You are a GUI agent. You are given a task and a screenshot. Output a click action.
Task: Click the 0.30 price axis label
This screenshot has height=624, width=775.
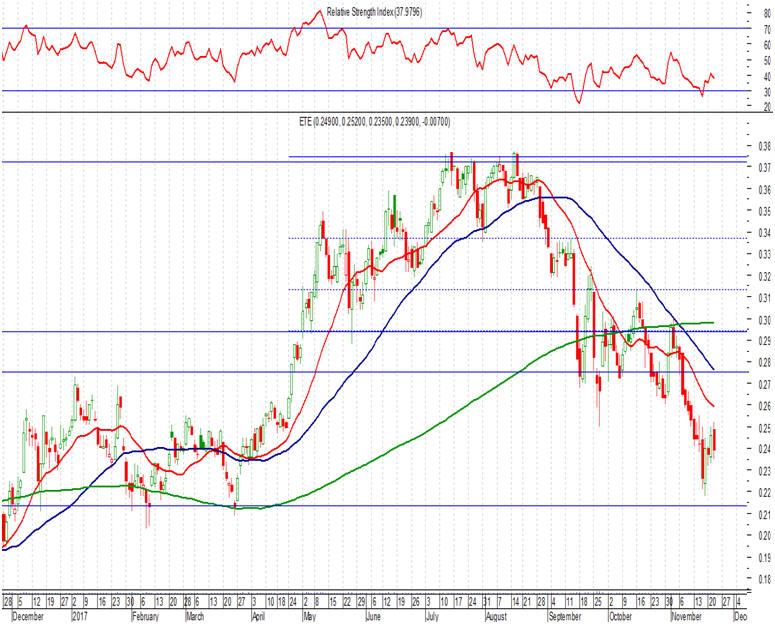765,319
